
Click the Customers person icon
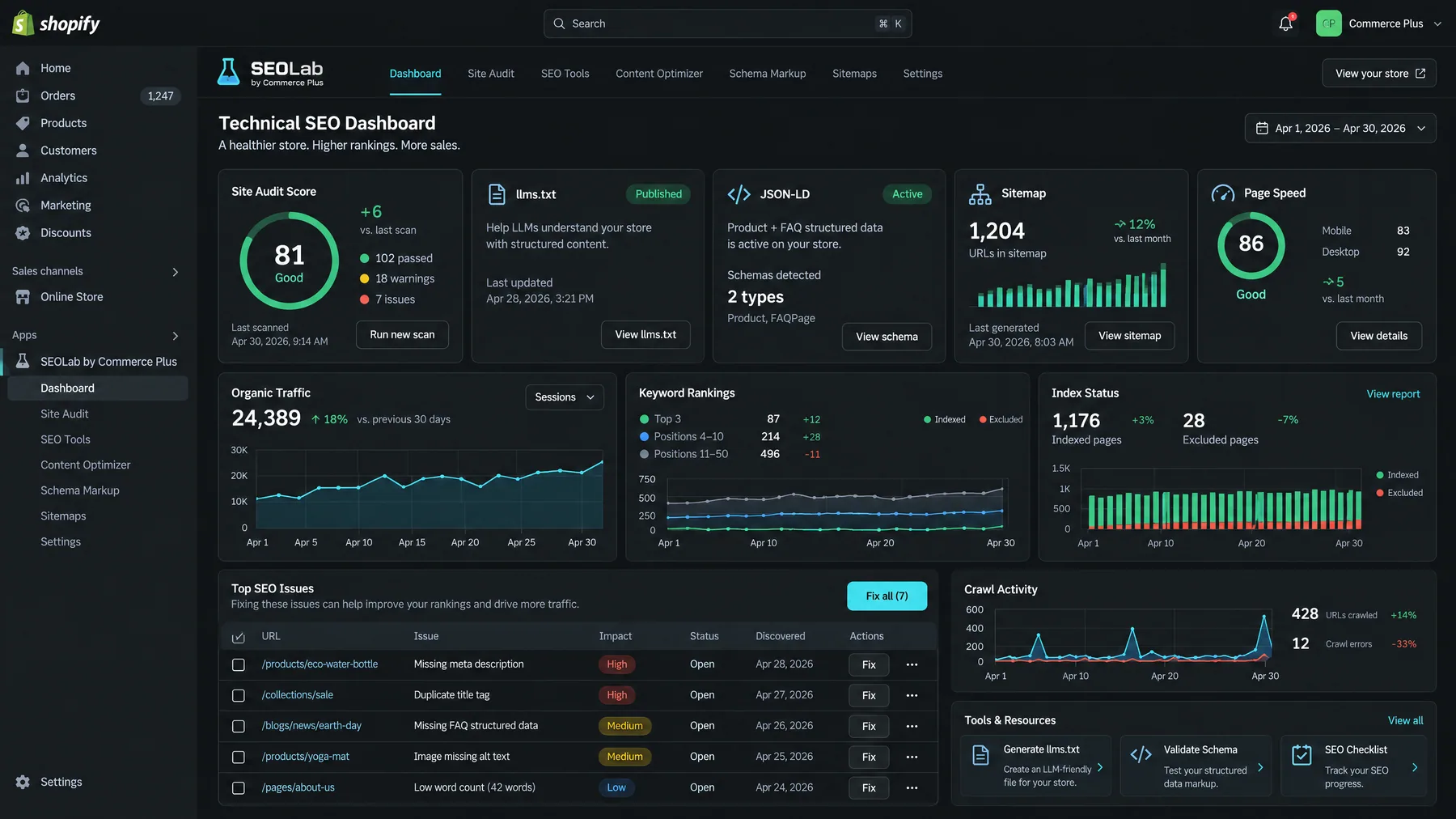[23, 151]
